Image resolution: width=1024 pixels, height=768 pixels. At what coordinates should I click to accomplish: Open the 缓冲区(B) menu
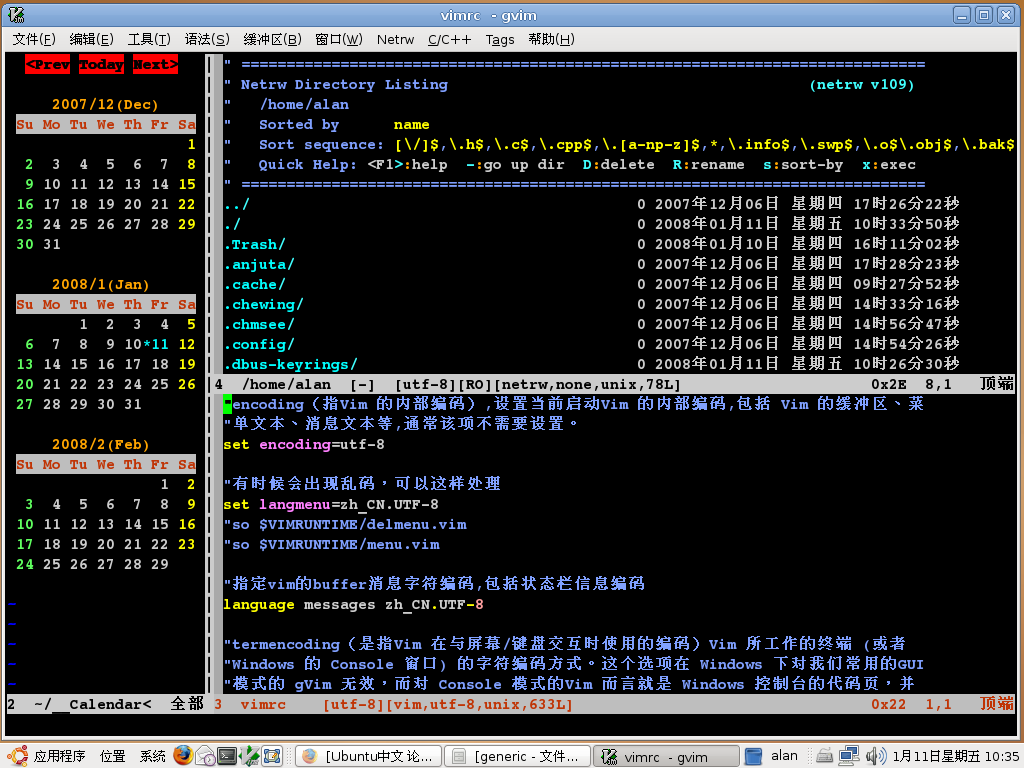click(x=272, y=39)
